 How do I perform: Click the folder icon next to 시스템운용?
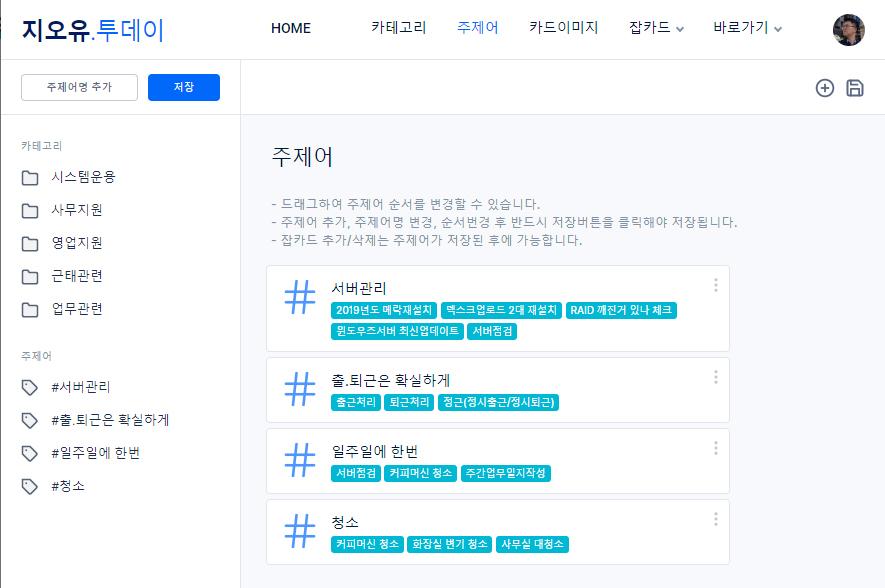(30, 178)
